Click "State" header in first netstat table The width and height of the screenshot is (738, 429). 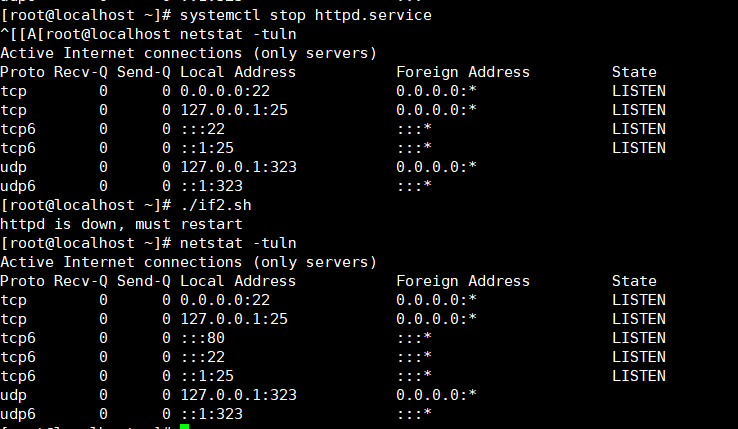pyautogui.click(x=634, y=72)
